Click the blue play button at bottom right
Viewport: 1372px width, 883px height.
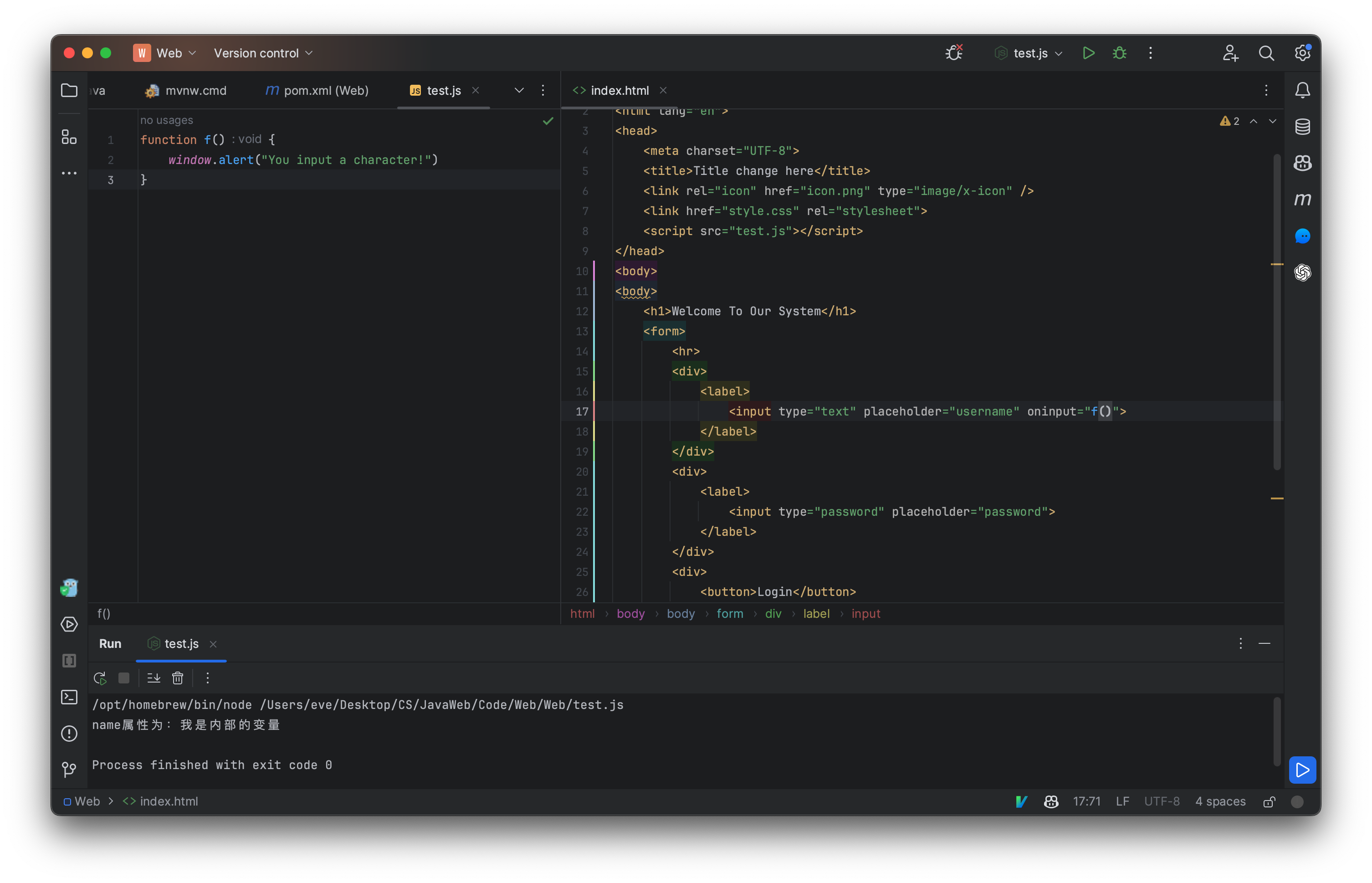point(1302,770)
